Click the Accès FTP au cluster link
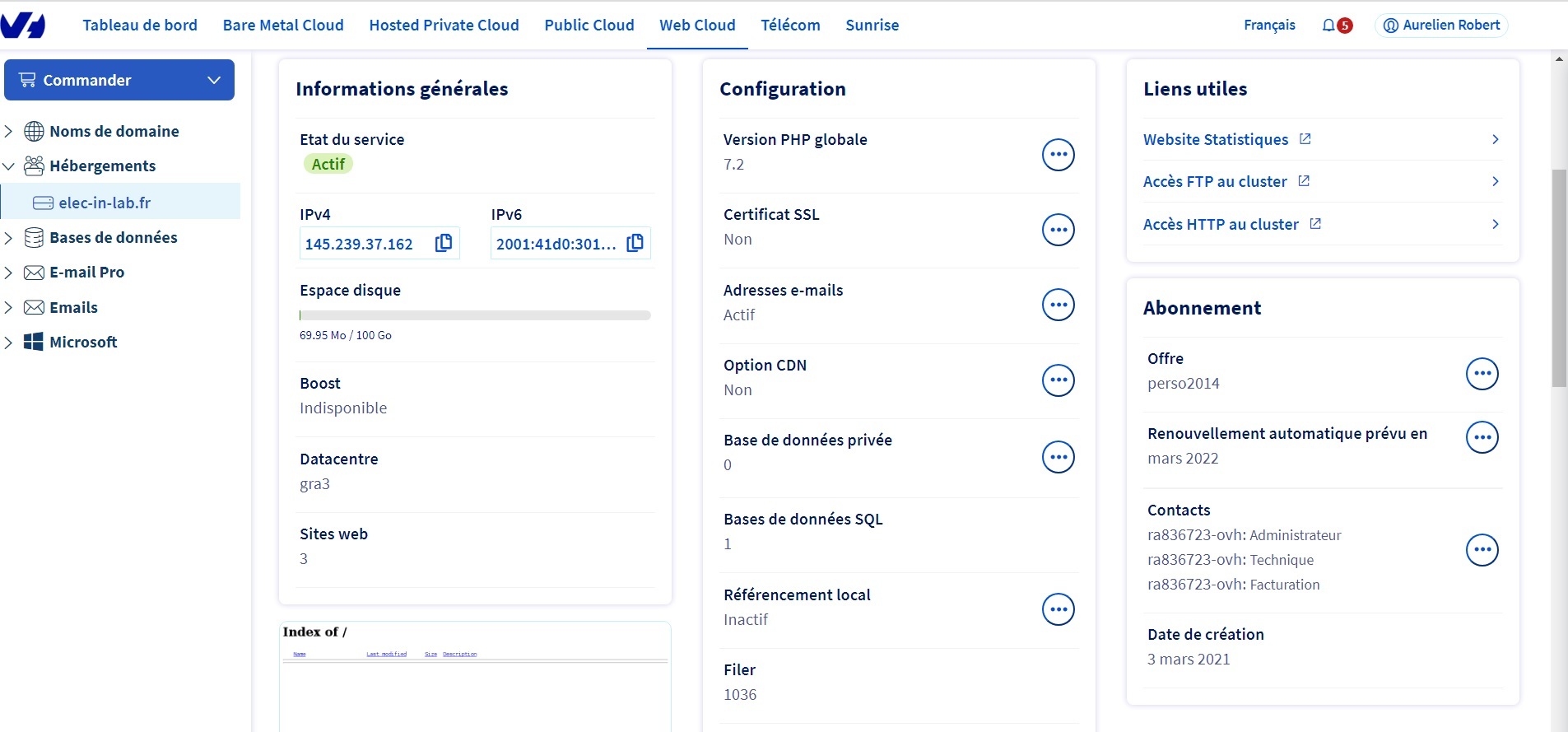Screen dimensions: 1568x732 point(1214,182)
